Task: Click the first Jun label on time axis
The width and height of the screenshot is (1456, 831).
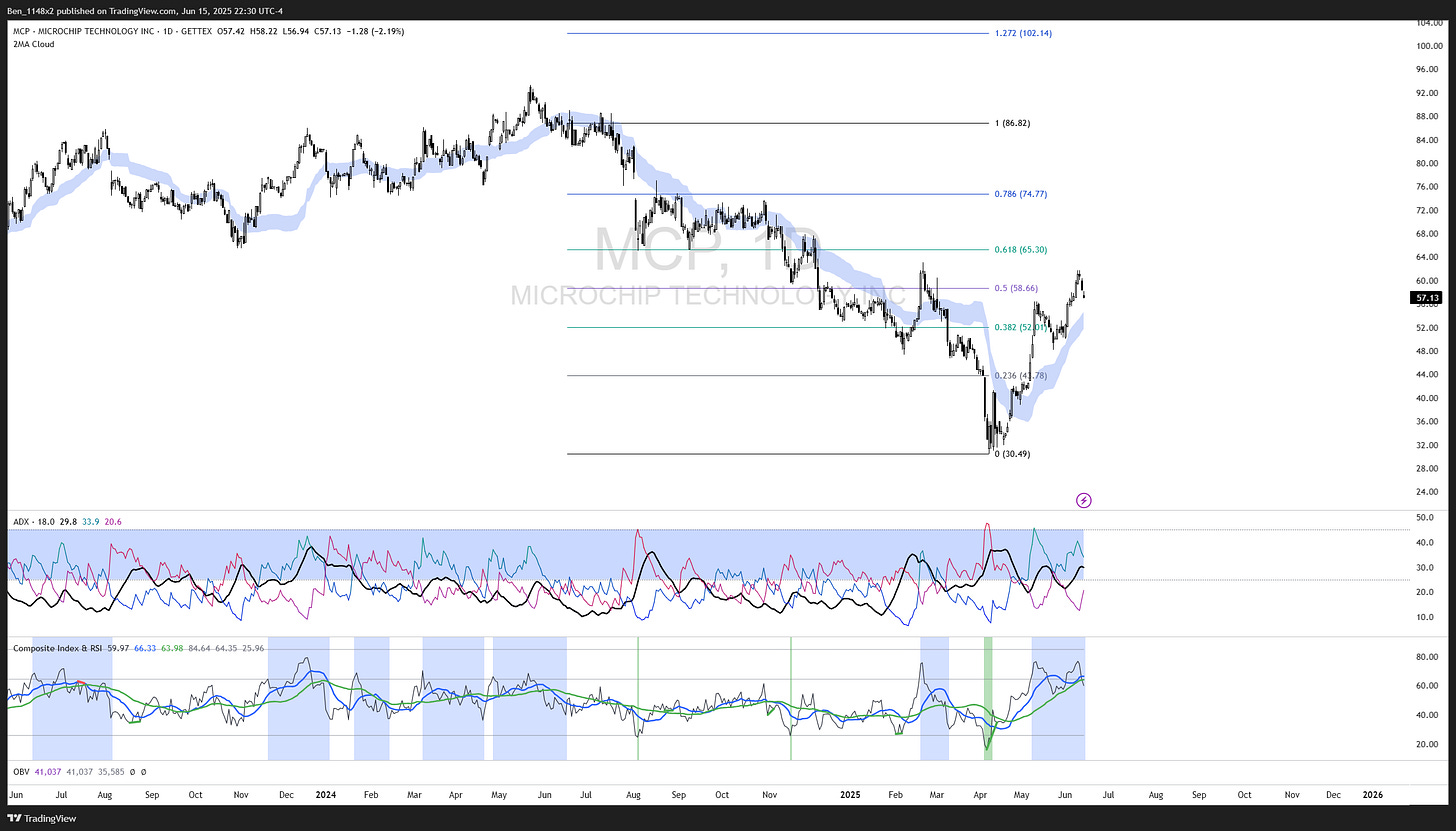Action: 16,794
